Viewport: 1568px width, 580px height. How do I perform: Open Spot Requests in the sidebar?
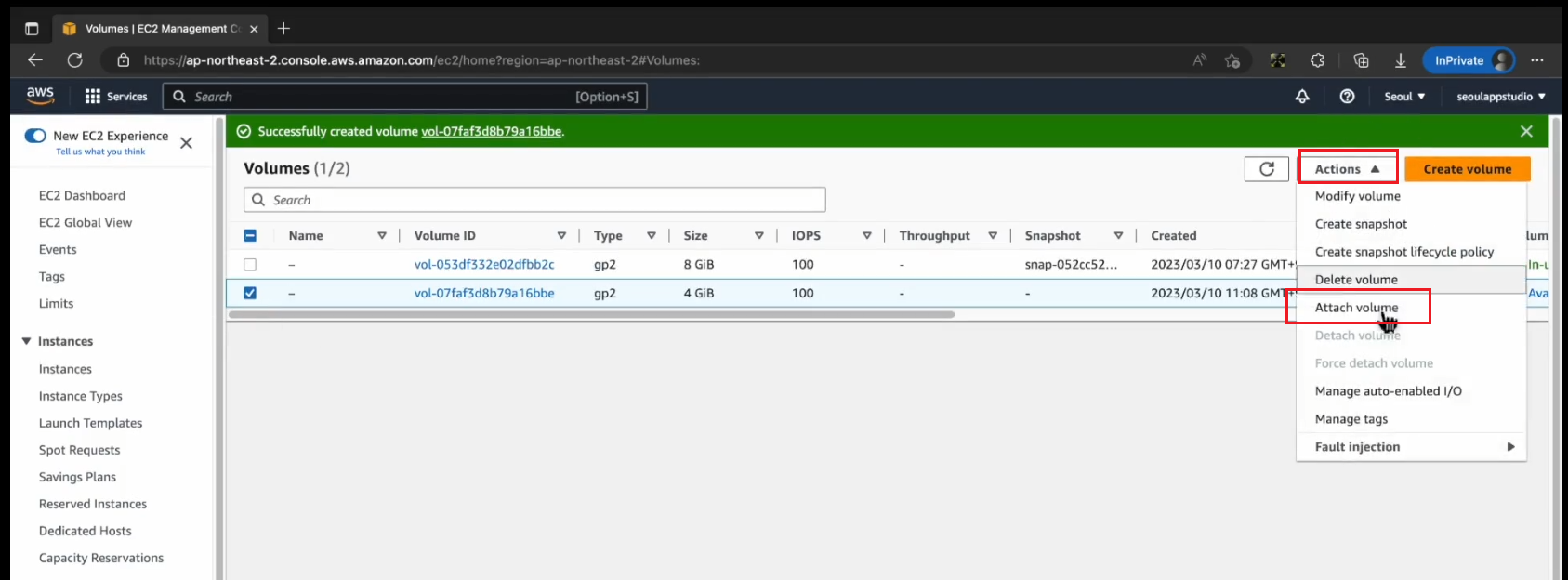[x=79, y=450]
